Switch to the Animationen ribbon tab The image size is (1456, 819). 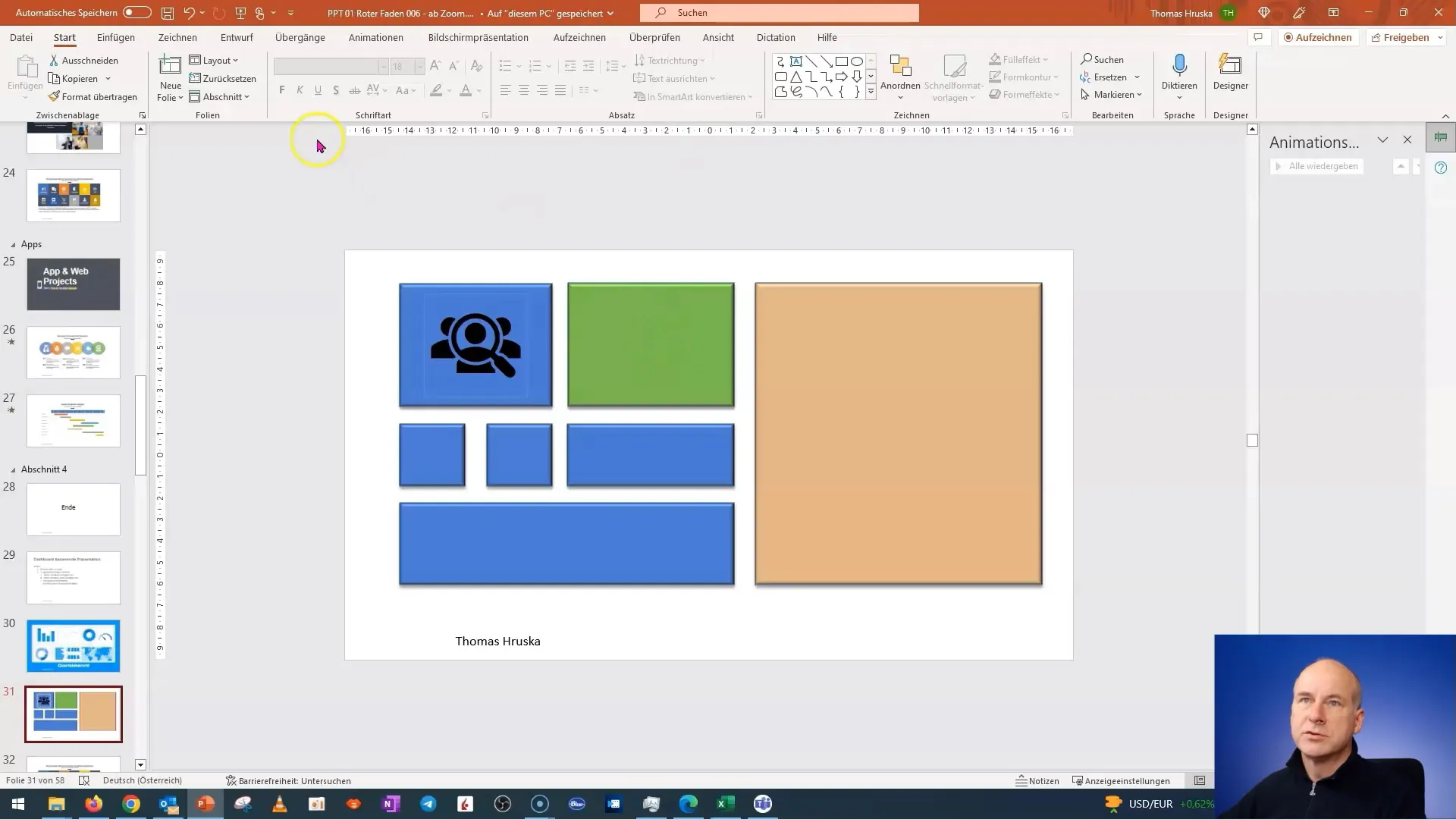point(375,37)
